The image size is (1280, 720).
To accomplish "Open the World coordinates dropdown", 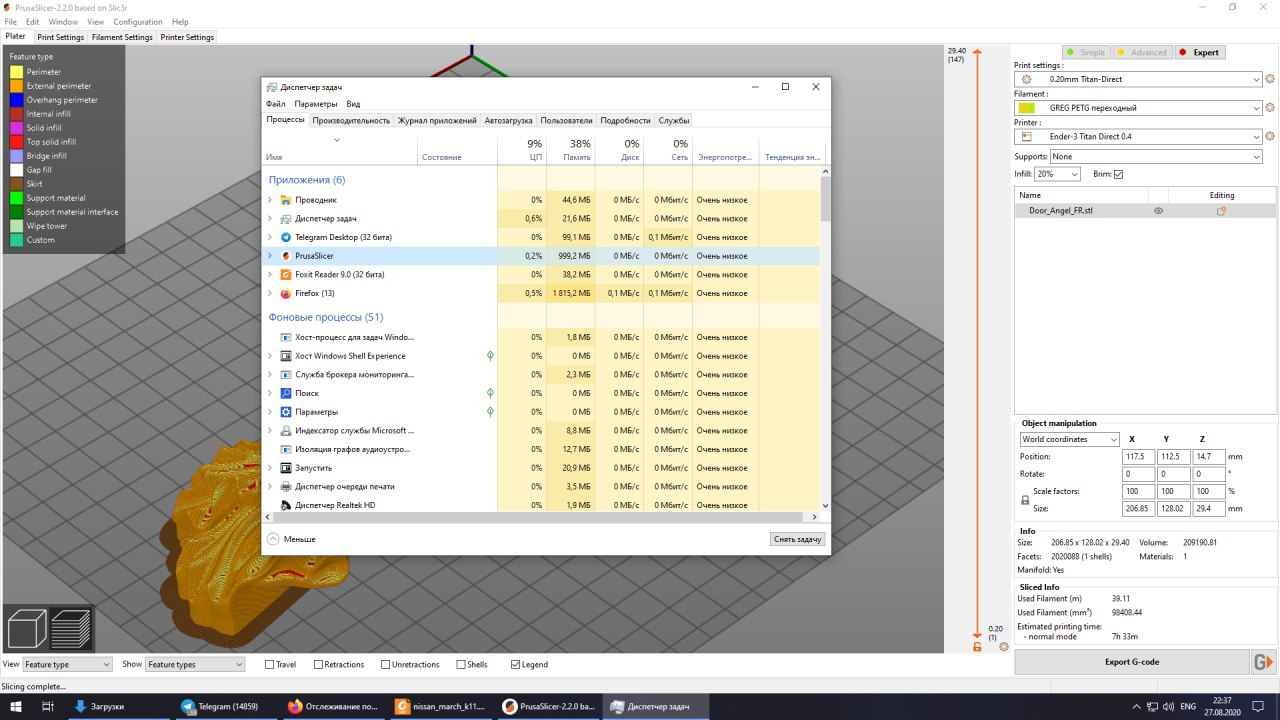I will pyautogui.click(x=1069, y=439).
